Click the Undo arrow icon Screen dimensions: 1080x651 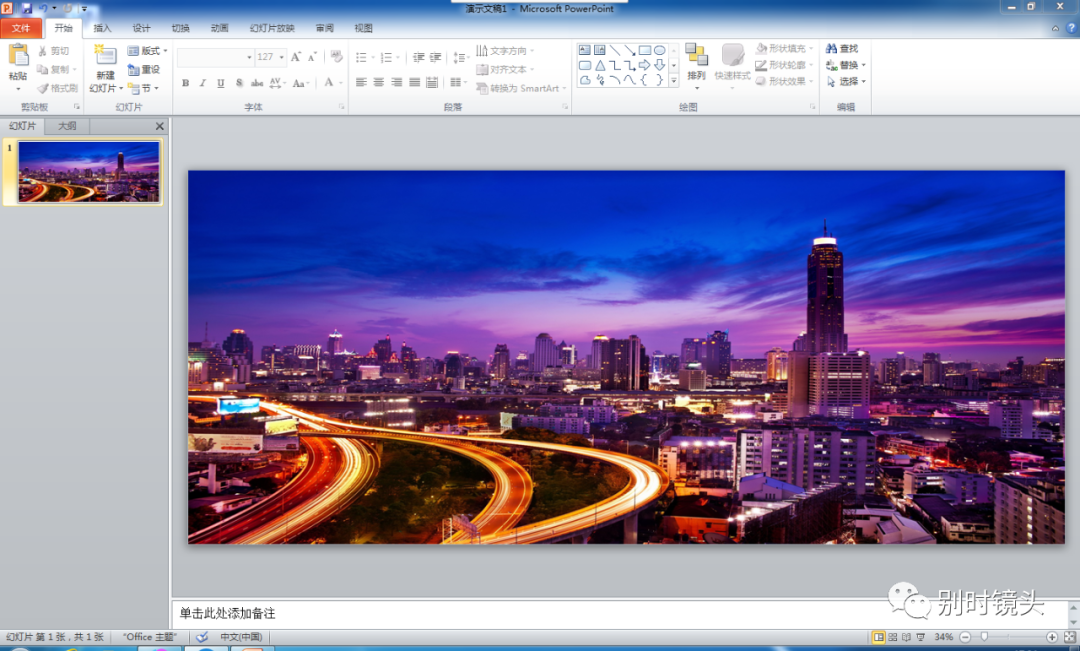[43, 8]
